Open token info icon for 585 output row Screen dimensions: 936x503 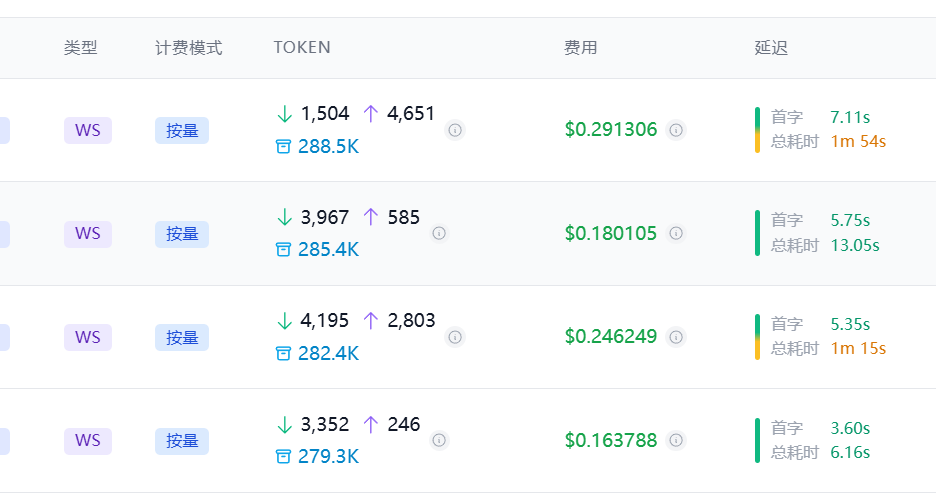click(x=439, y=233)
